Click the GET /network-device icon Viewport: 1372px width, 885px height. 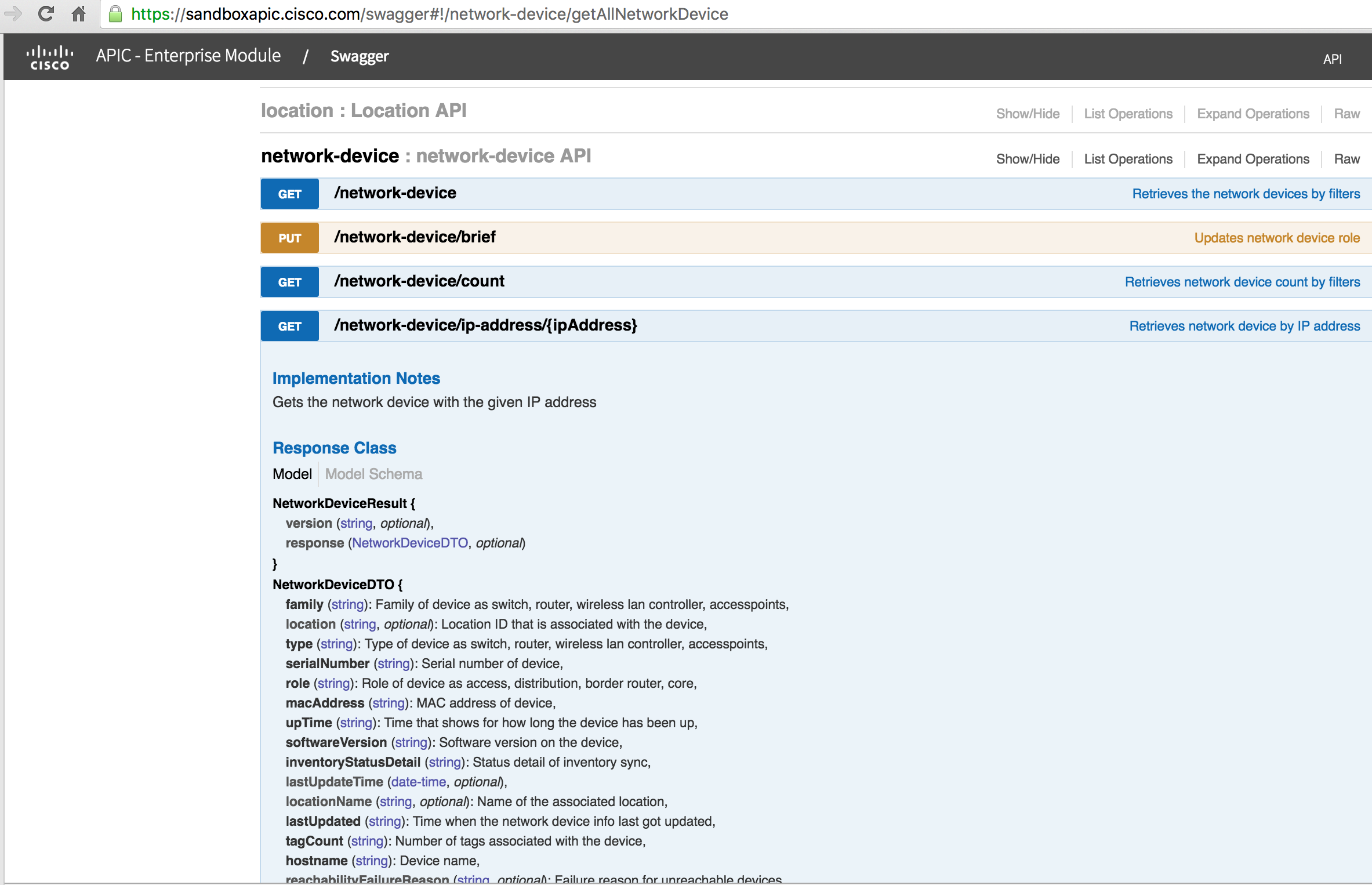tap(290, 194)
